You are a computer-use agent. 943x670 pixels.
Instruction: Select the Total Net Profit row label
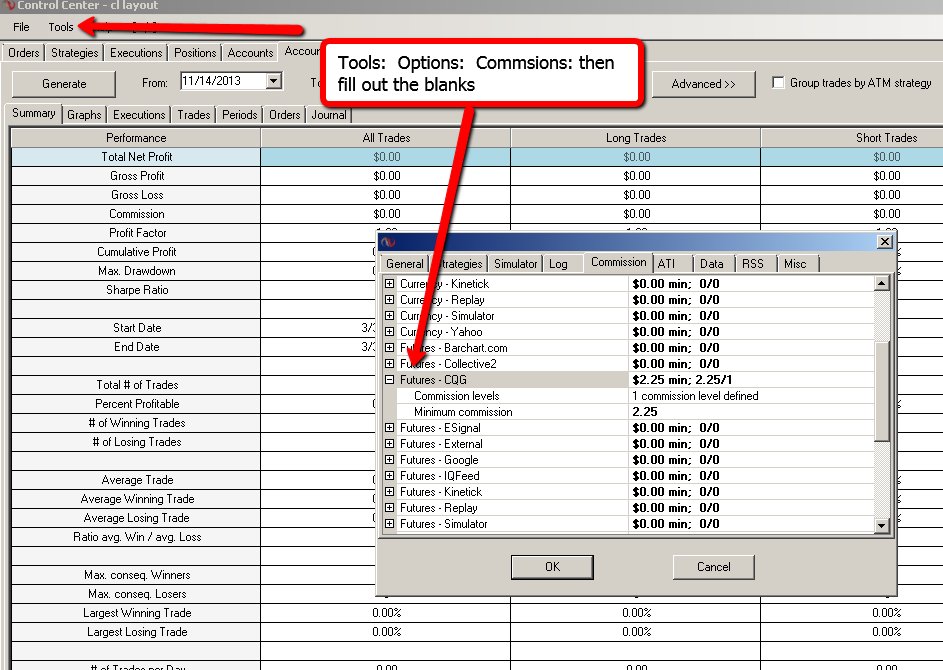pyautogui.click(x=137, y=157)
